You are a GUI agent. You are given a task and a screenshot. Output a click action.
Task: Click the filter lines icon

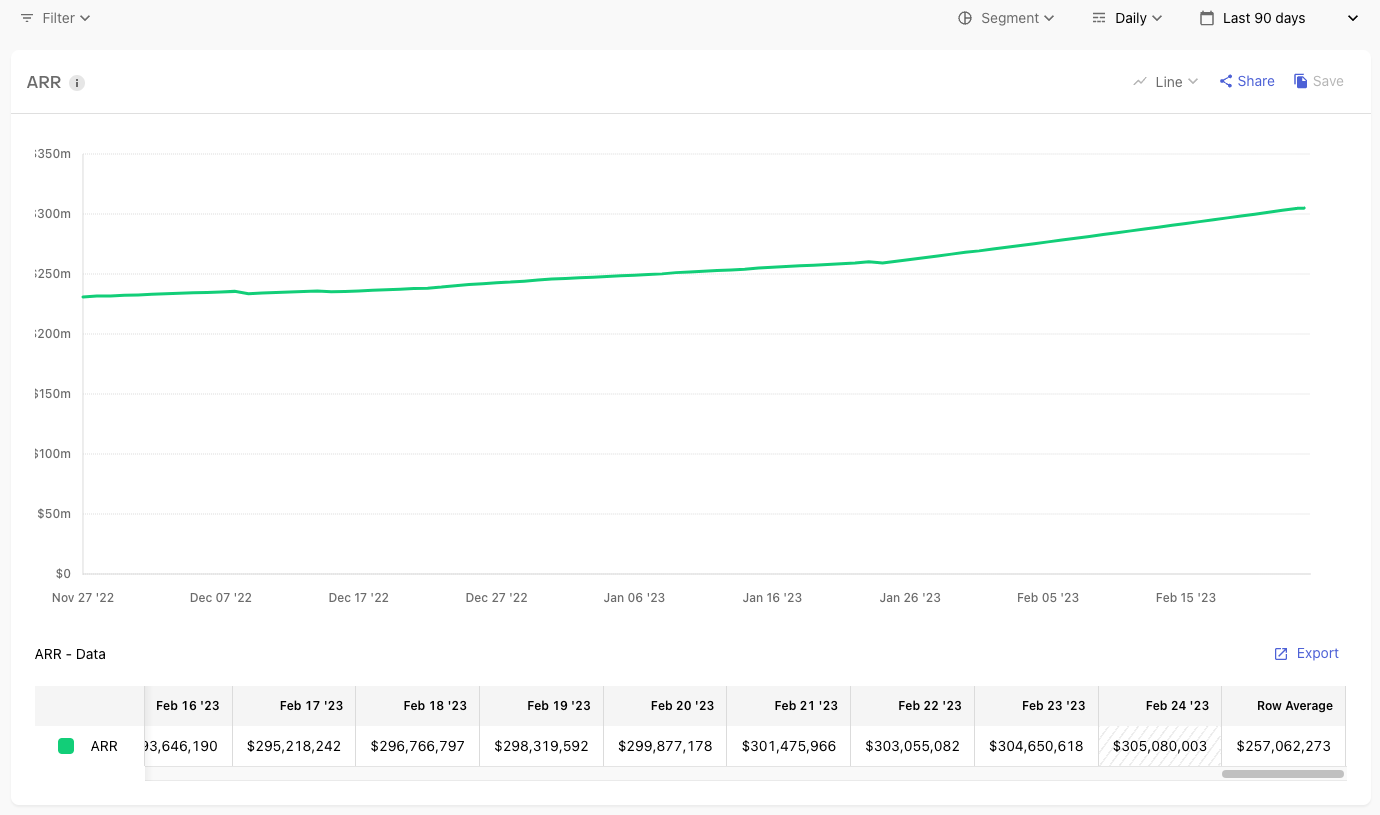point(27,18)
